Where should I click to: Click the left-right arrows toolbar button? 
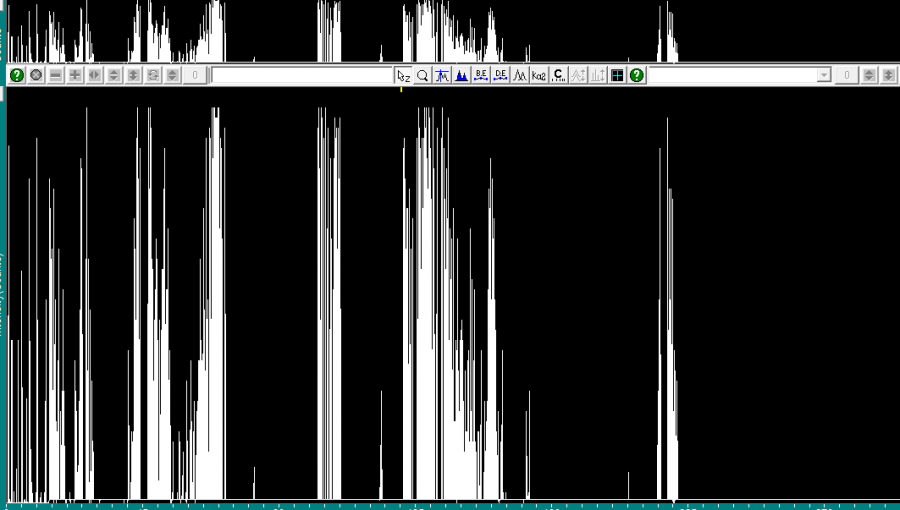tap(95, 75)
